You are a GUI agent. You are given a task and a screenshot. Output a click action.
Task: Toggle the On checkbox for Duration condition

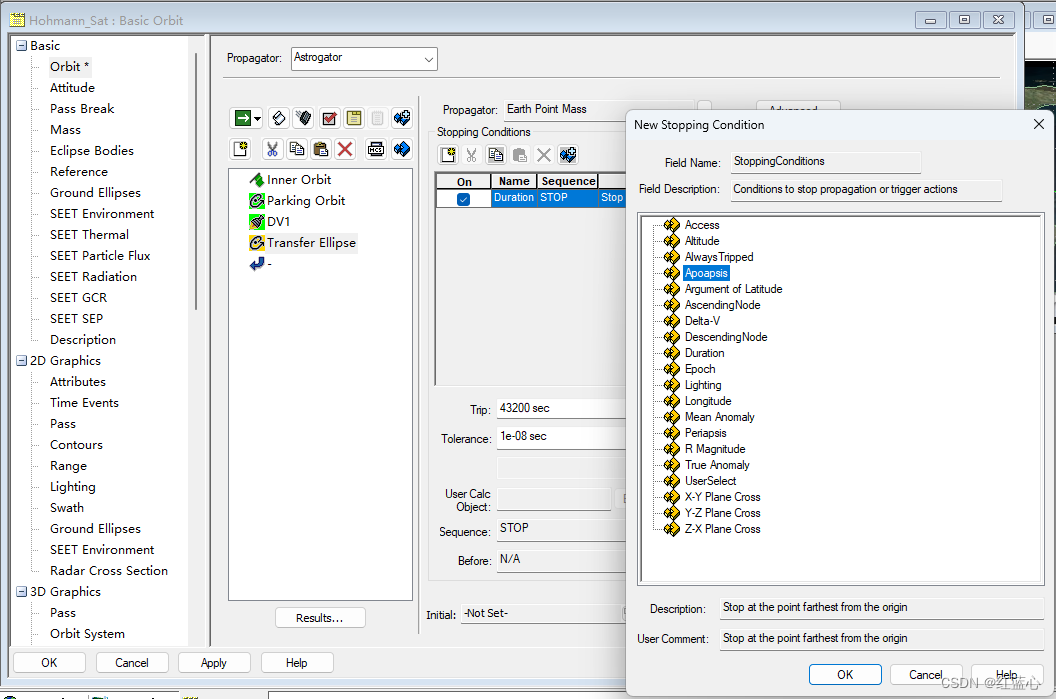463,199
